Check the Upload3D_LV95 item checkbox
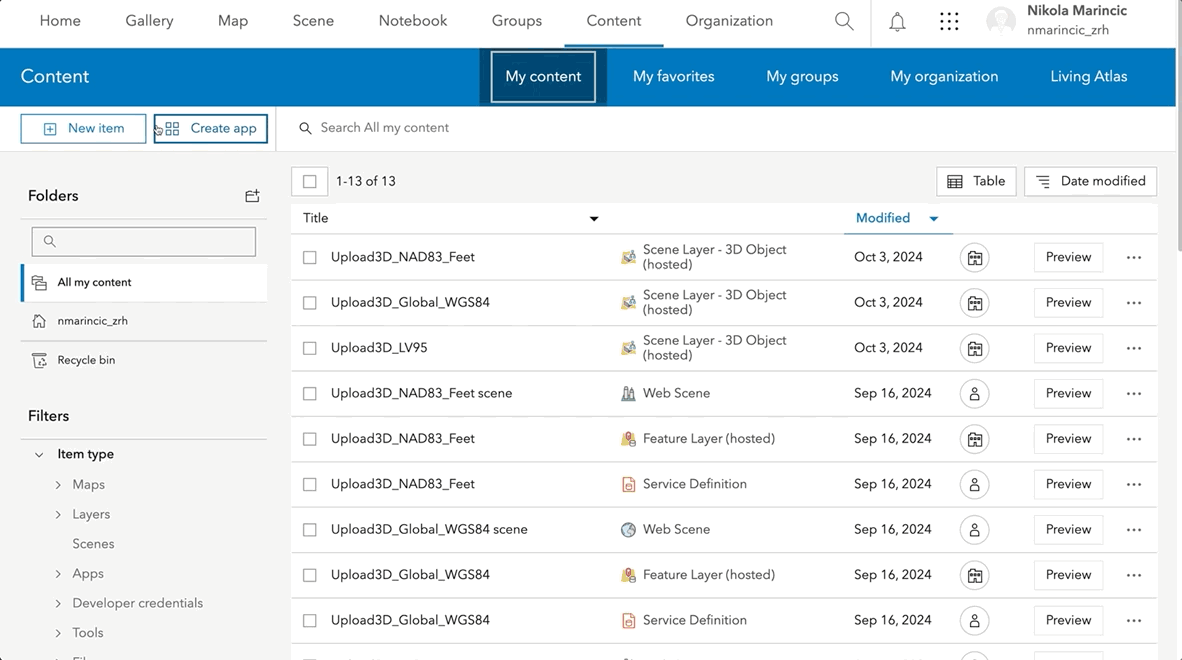Image resolution: width=1182 pixels, height=660 pixels. pos(310,348)
